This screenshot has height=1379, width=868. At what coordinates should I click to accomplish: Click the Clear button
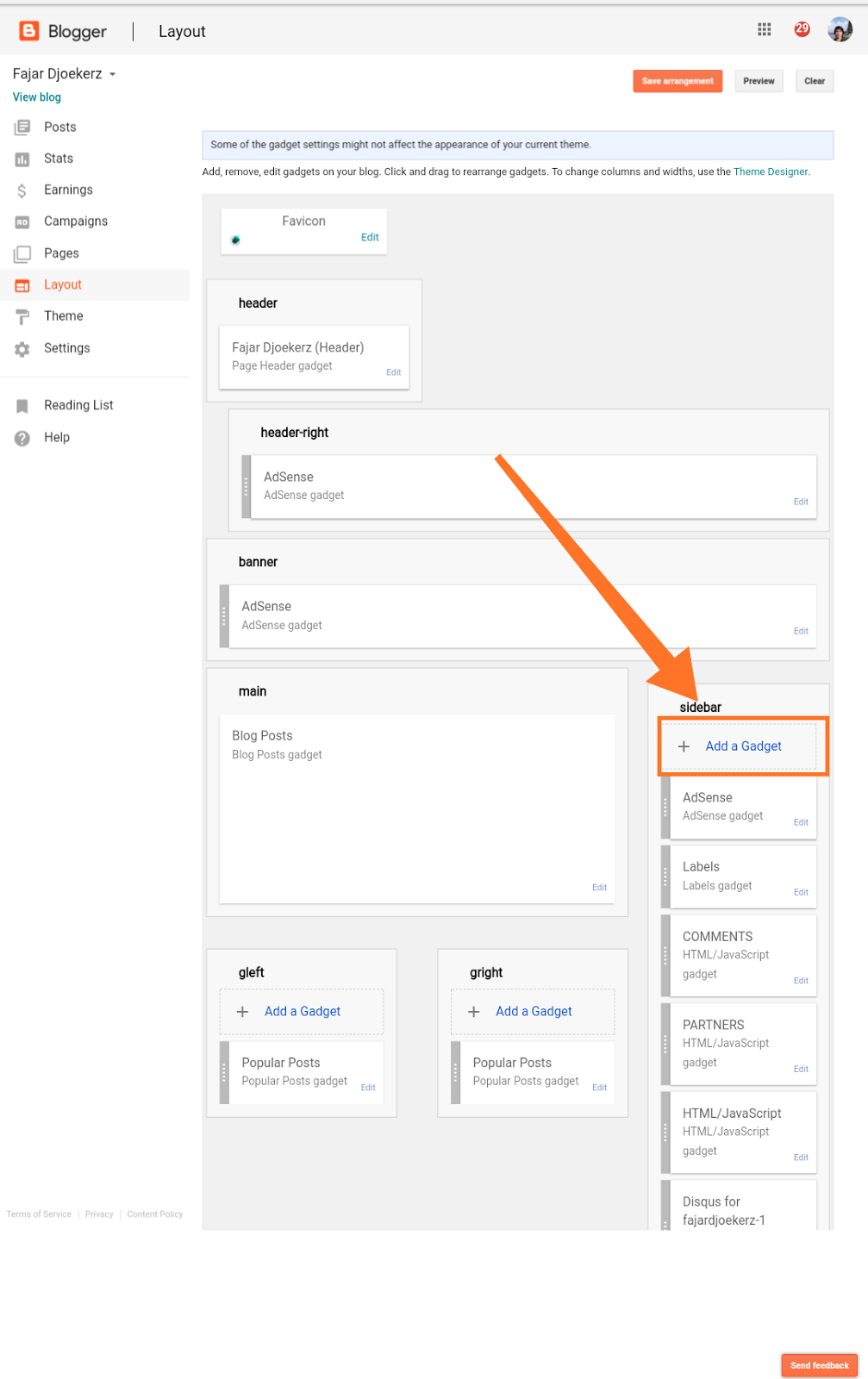coord(815,81)
